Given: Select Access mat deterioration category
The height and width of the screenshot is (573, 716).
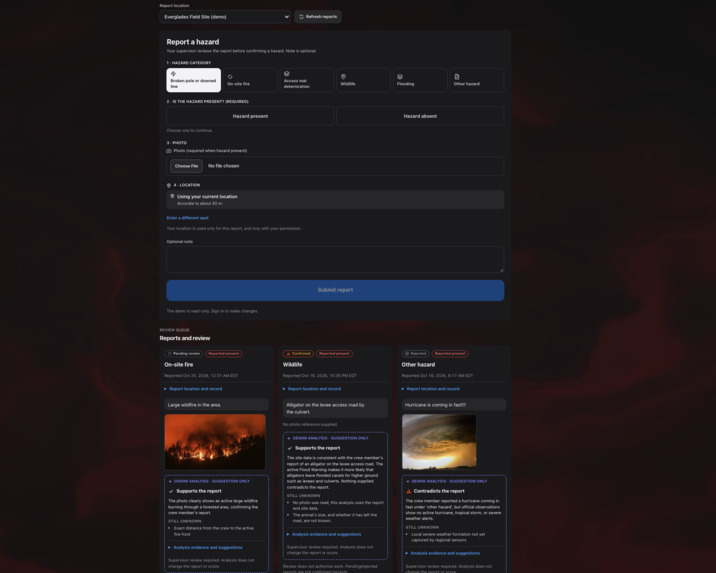Looking at the screenshot, I should click(307, 80).
